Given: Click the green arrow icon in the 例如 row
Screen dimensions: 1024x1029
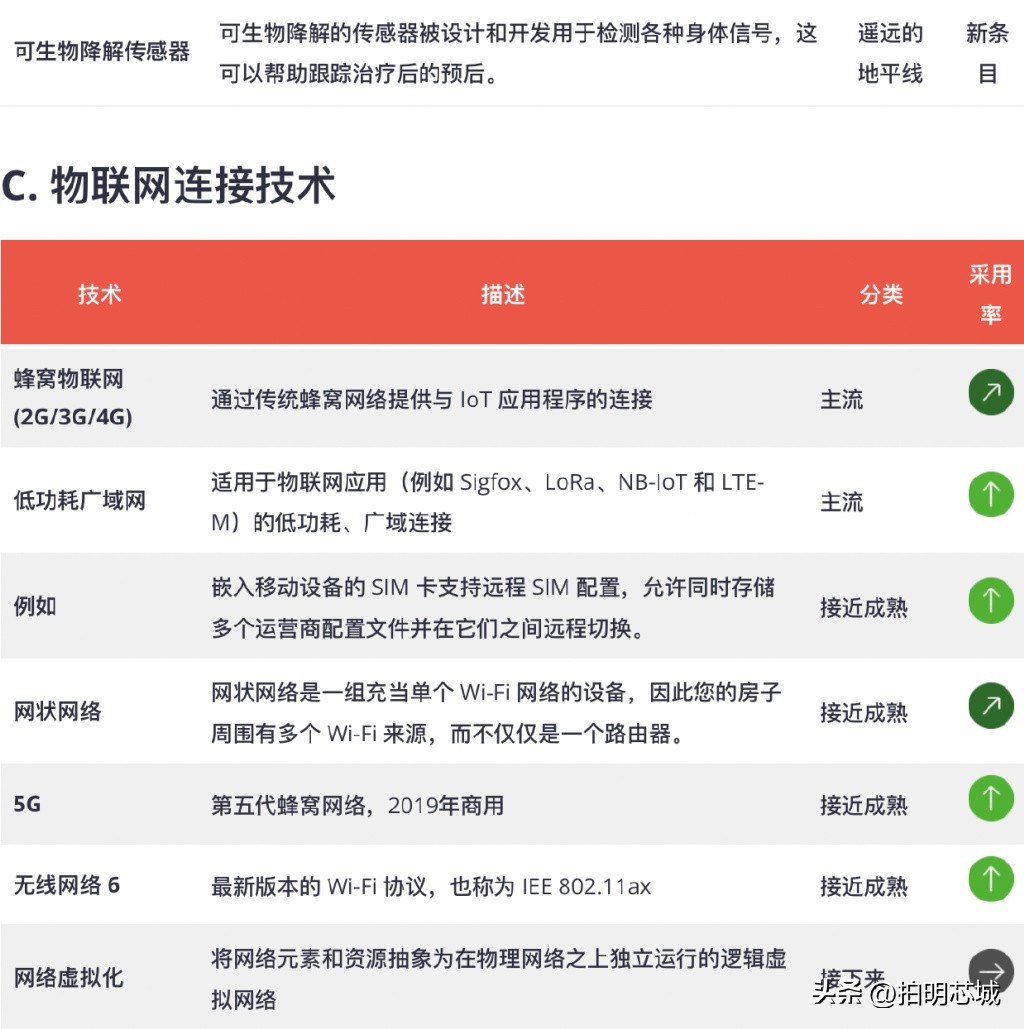Looking at the screenshot, I should point(990,600).
